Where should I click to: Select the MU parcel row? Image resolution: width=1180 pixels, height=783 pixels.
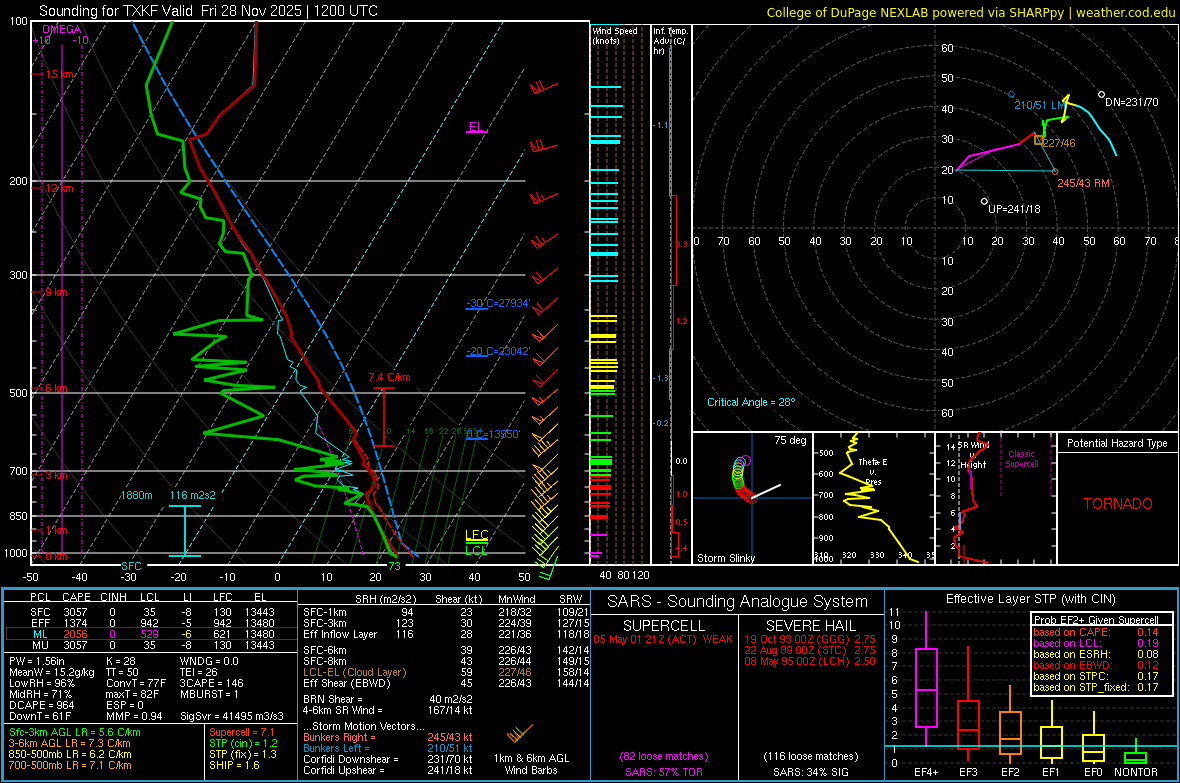(x=151, y=645)
